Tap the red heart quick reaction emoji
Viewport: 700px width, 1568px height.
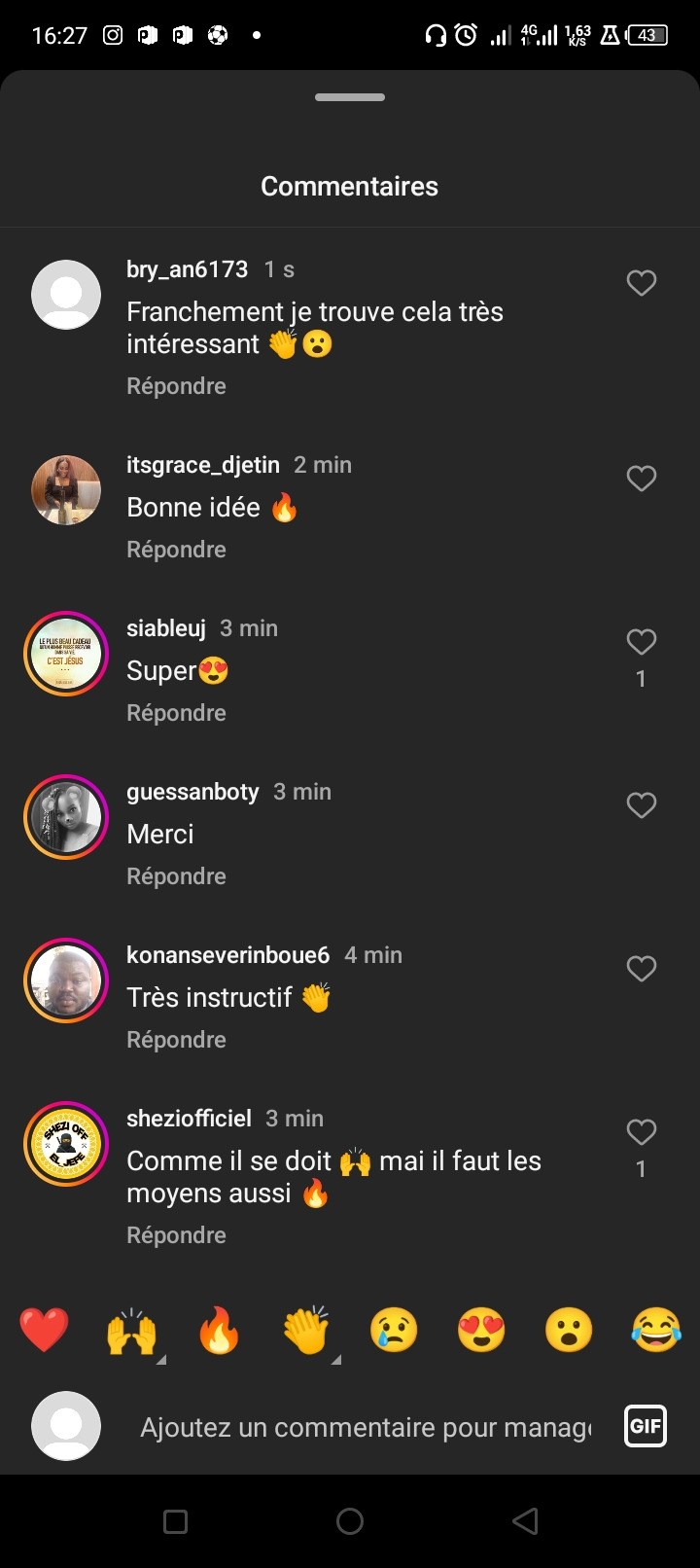(x=44, y=1330)
